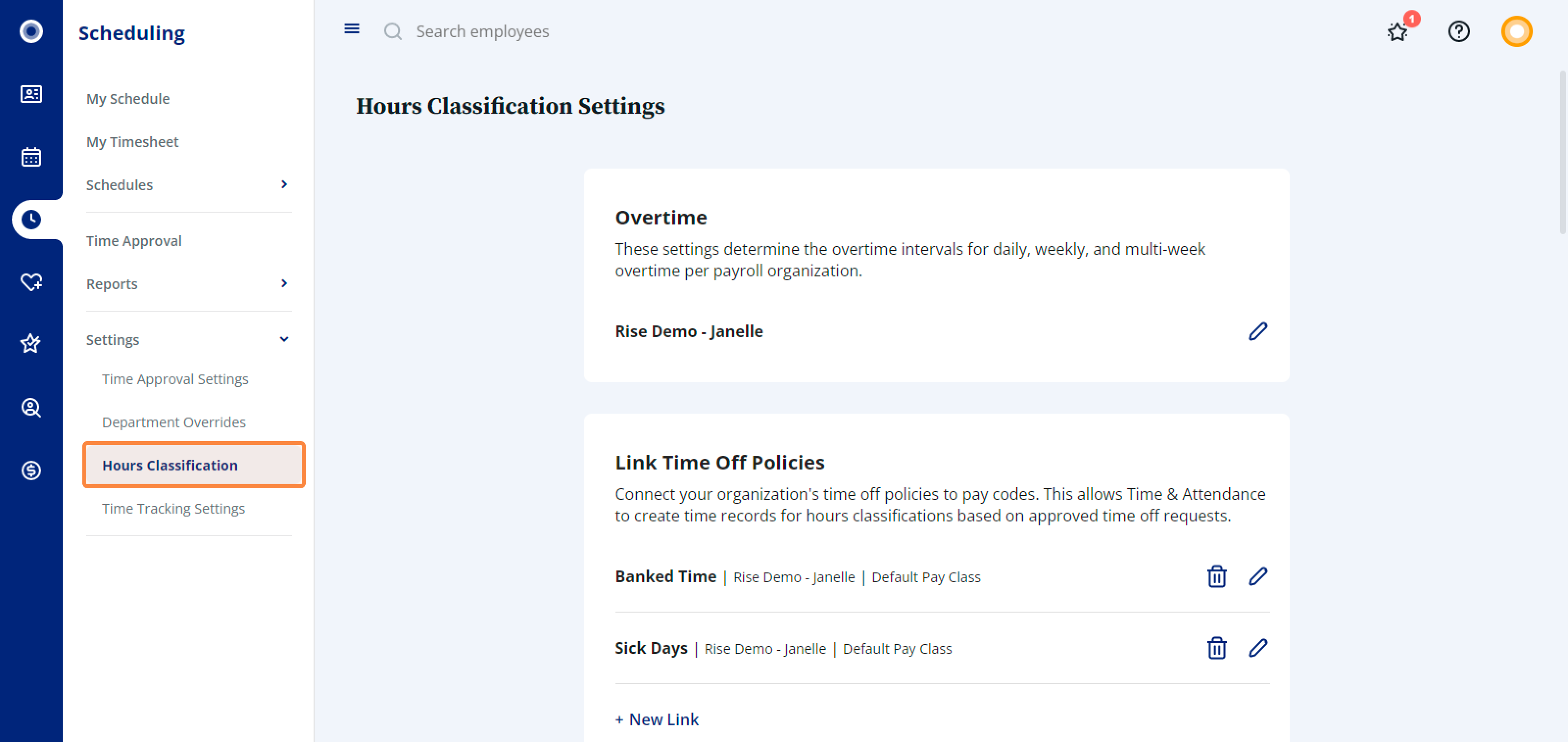Edit the Banked Time policy link
Viewport: 1568px width, 742px height.
tap(1258, 576)
